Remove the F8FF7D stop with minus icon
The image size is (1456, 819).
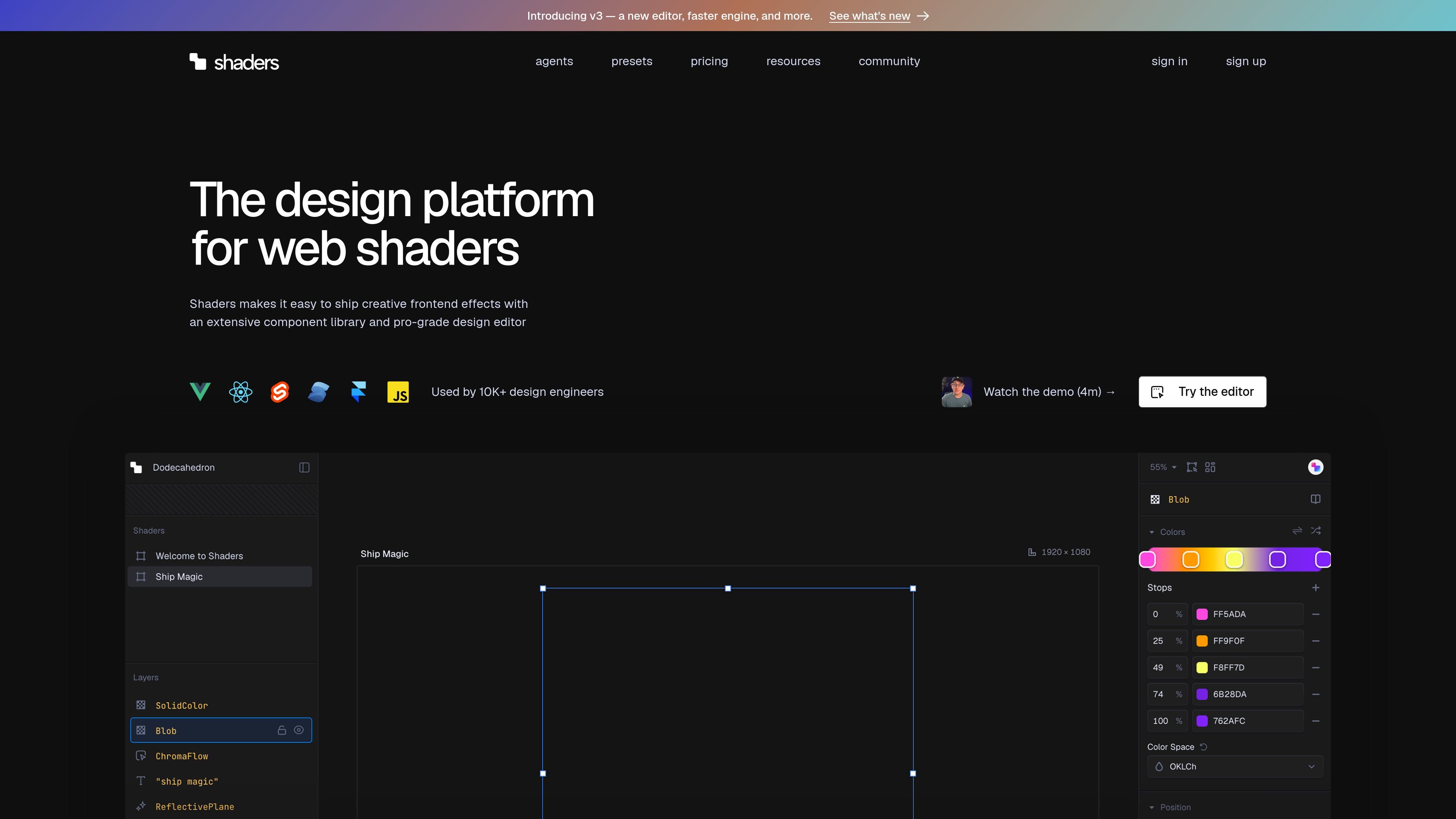pos(1316,667)
